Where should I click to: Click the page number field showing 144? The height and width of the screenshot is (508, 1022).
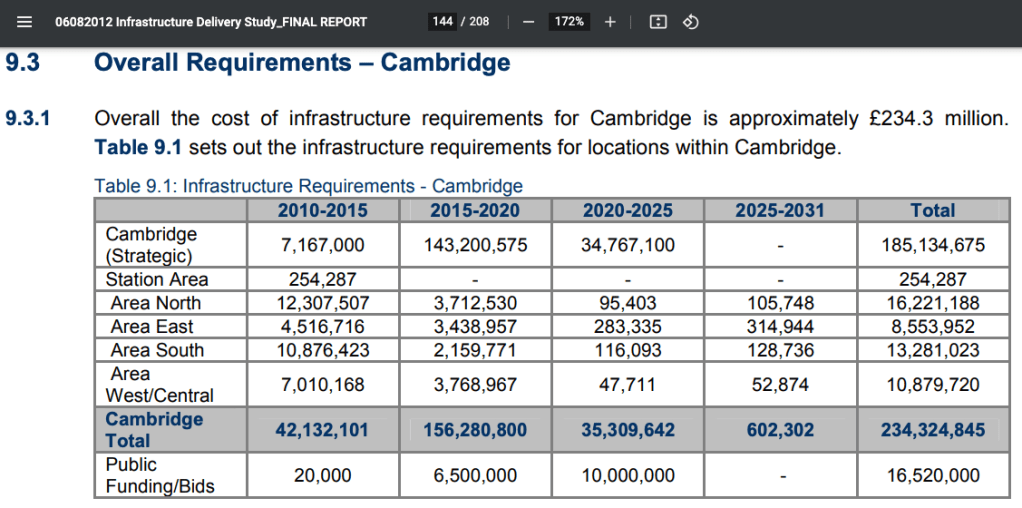[442, 21]
